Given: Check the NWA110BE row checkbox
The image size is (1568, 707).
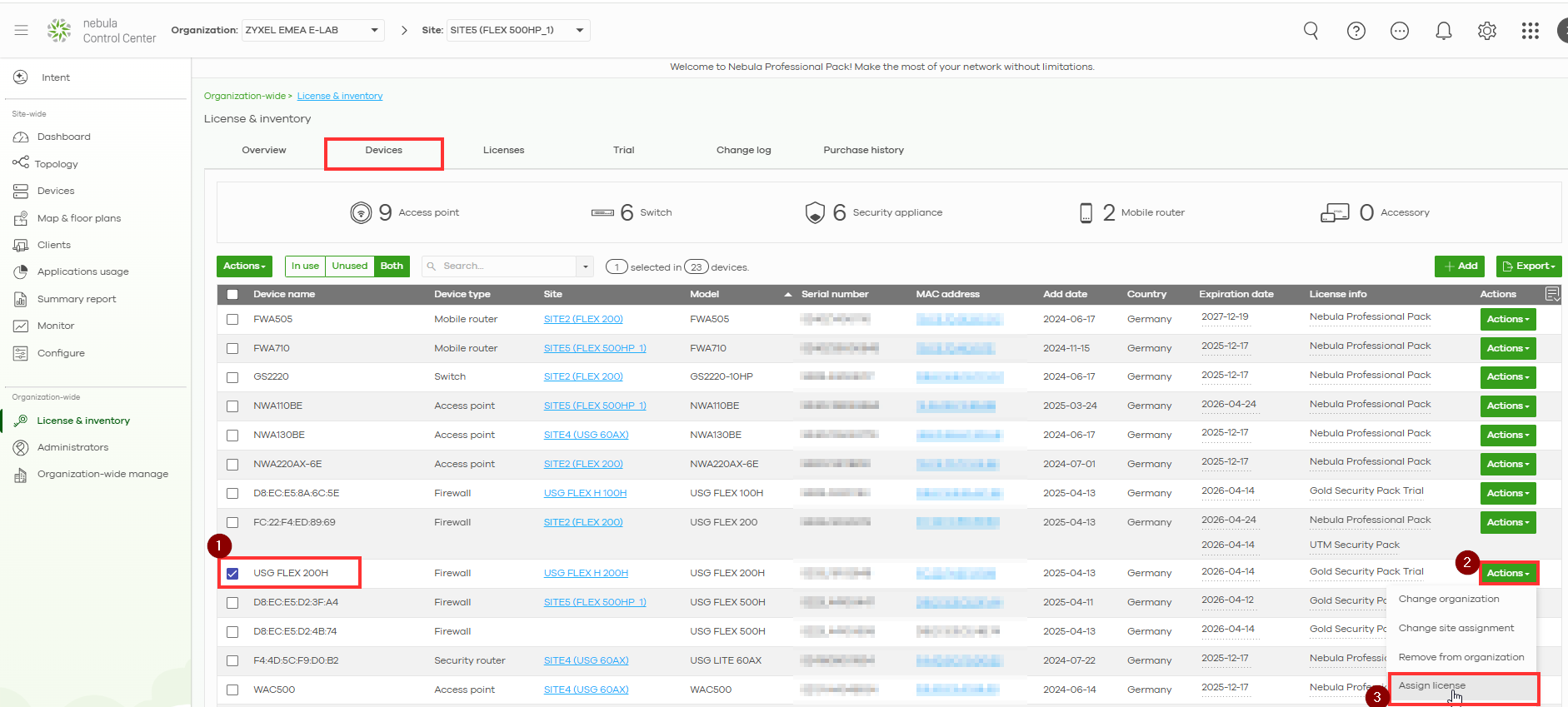Looking at the screenshot, I should [232, 406].
